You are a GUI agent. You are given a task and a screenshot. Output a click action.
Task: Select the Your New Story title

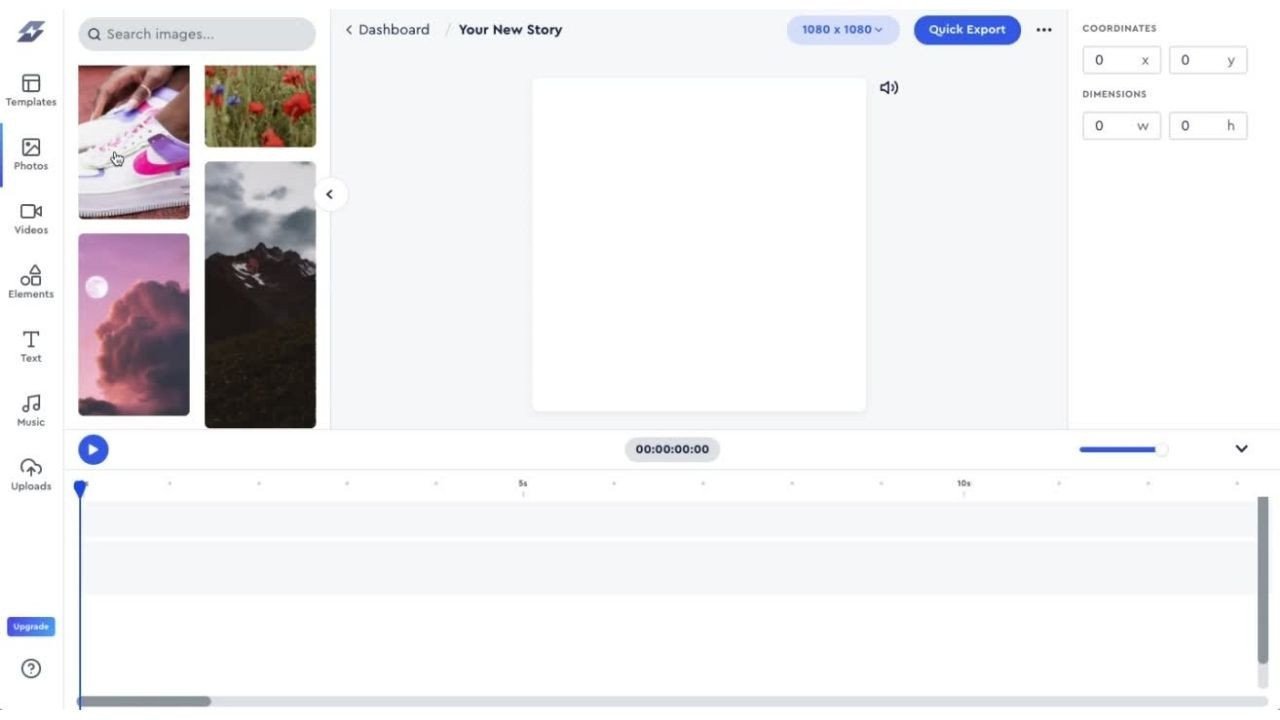pyautogui.click(x=510, y=29)
